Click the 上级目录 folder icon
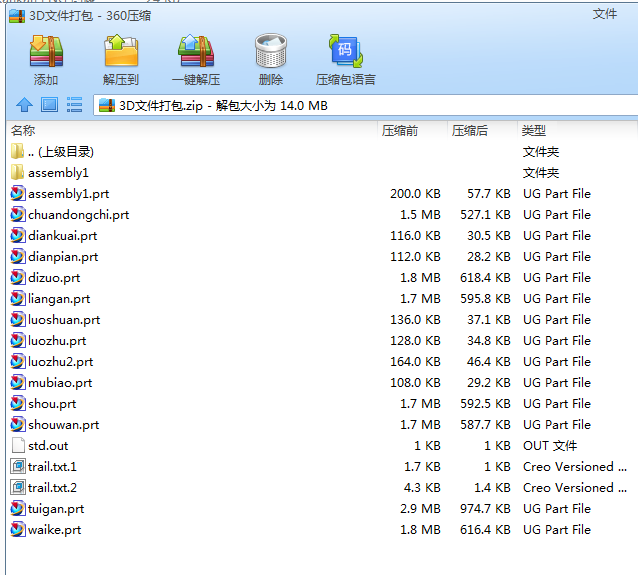The width and height of the screenshot is (638, 575). point(17,151)
